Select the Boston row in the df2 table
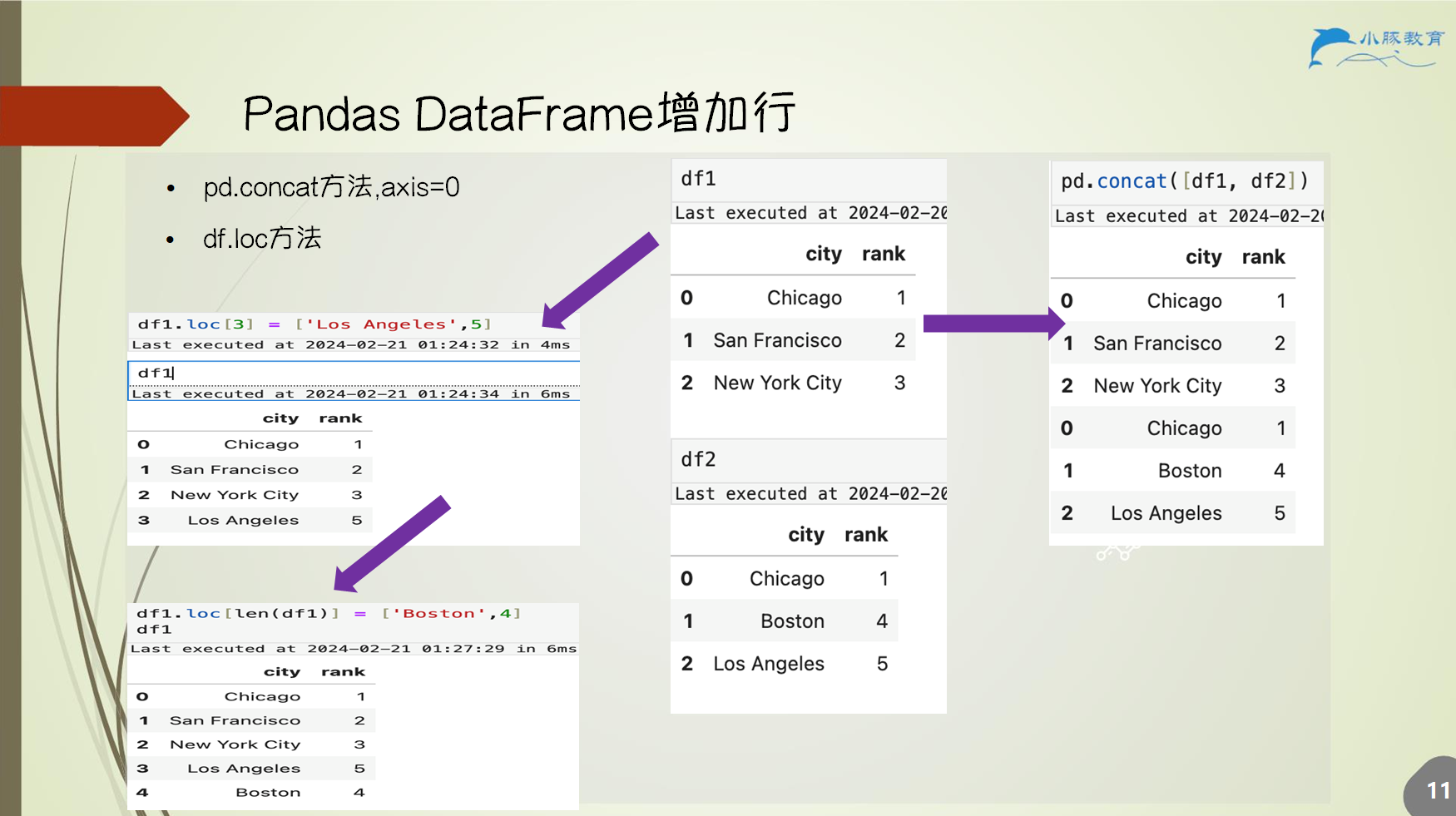 [x=785, y=621]
